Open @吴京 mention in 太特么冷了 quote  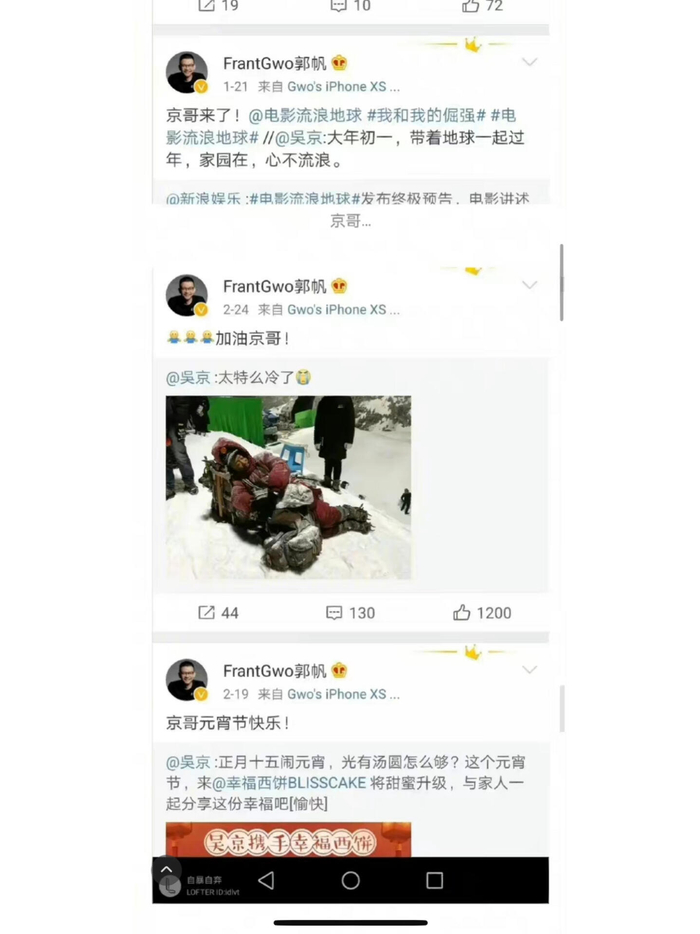point(188,378)
